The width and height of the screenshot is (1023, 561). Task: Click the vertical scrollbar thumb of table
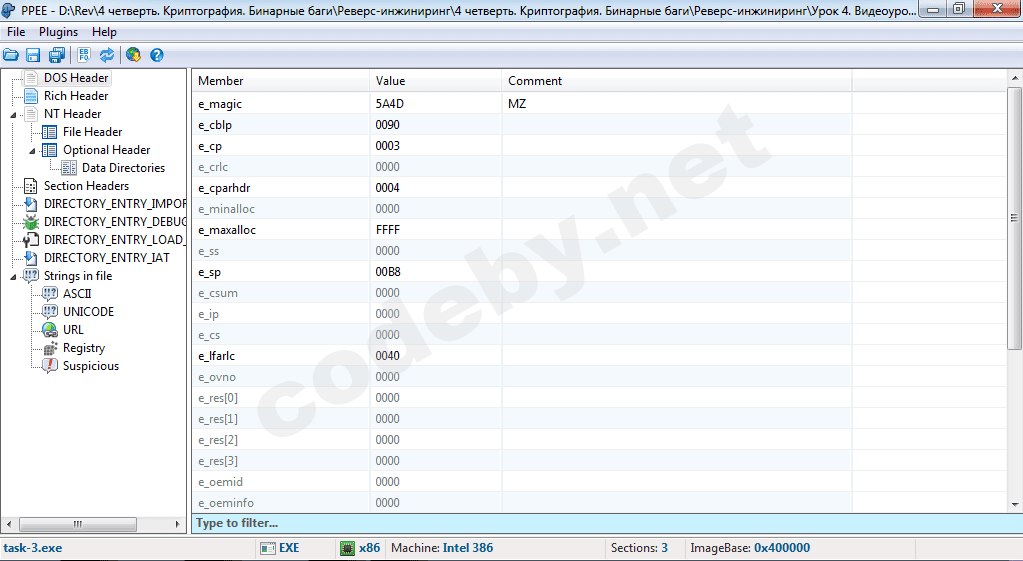pyautogui.click(x=1015, y=218)
